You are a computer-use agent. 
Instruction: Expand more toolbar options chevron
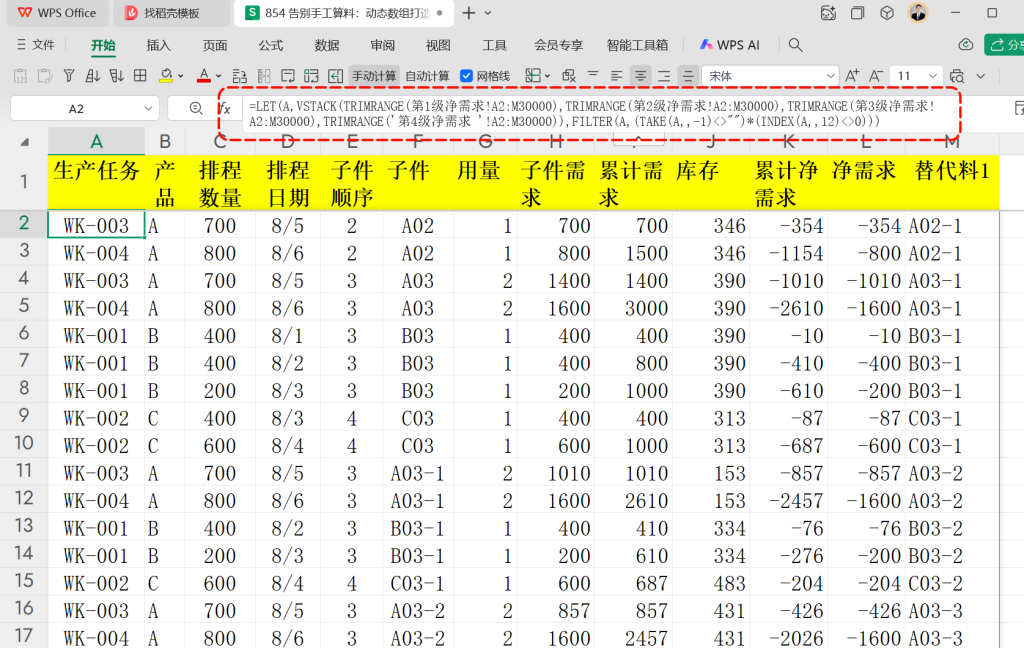980,76
